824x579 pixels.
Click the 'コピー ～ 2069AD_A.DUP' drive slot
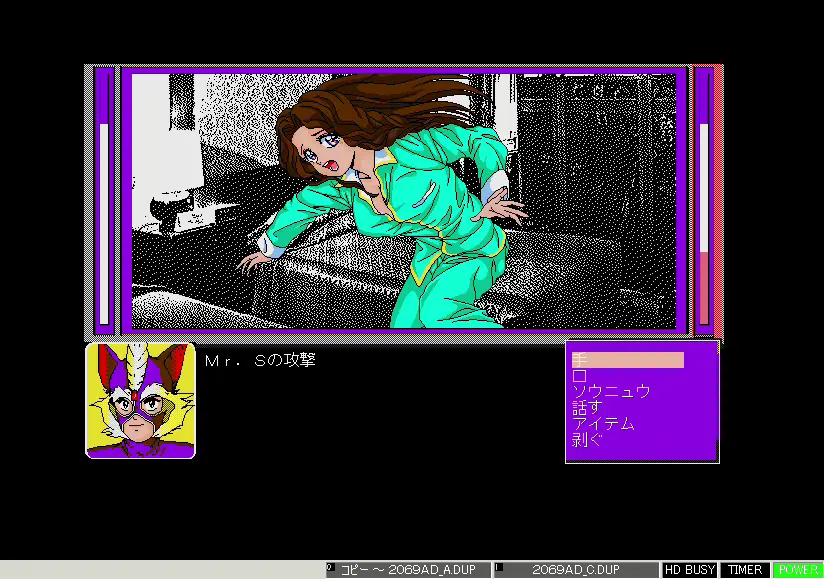pos(408,570)
